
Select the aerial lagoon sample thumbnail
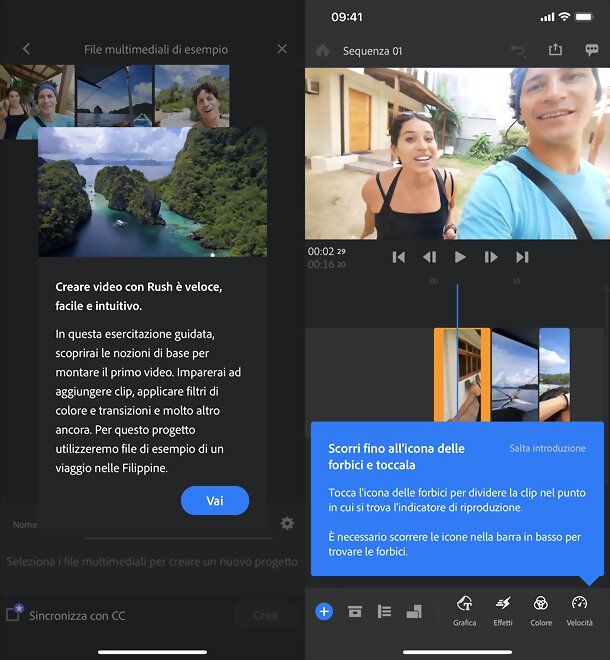pos(152,192)
